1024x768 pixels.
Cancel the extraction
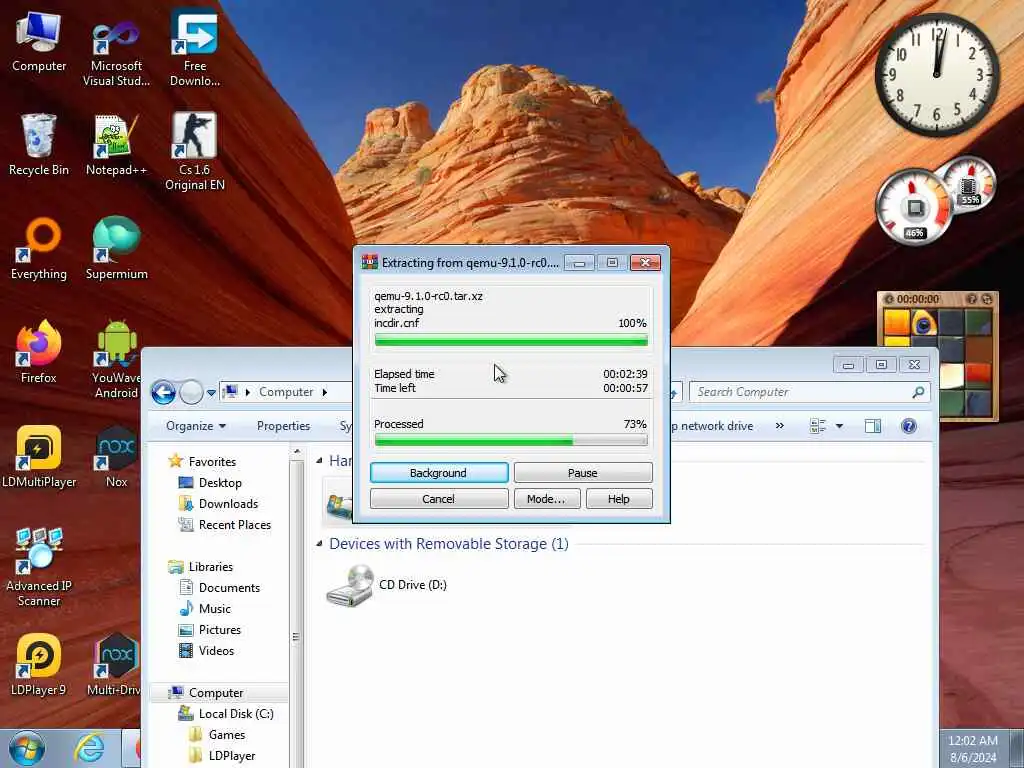tap(439, 499)
